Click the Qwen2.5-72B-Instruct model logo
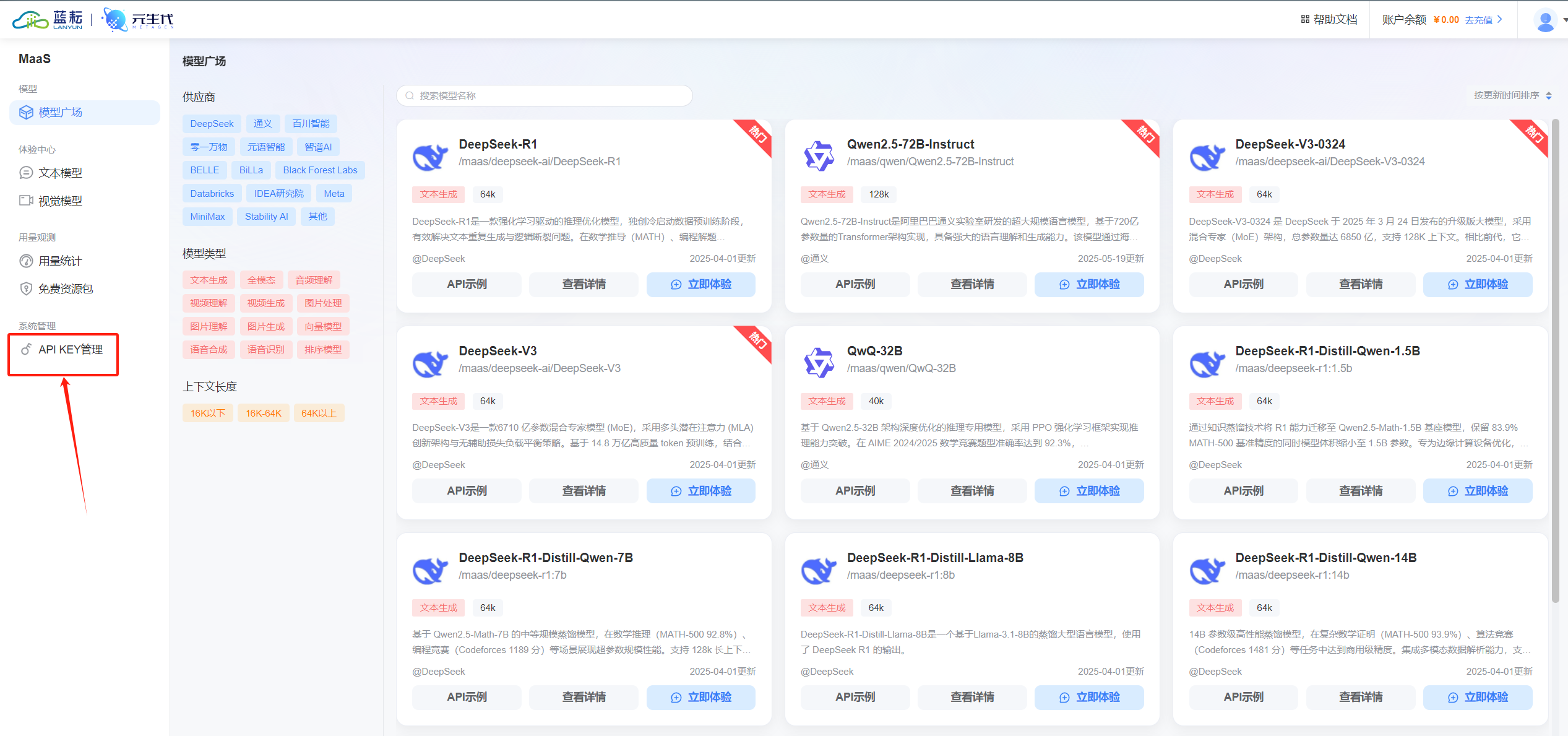 pos(819,156)
